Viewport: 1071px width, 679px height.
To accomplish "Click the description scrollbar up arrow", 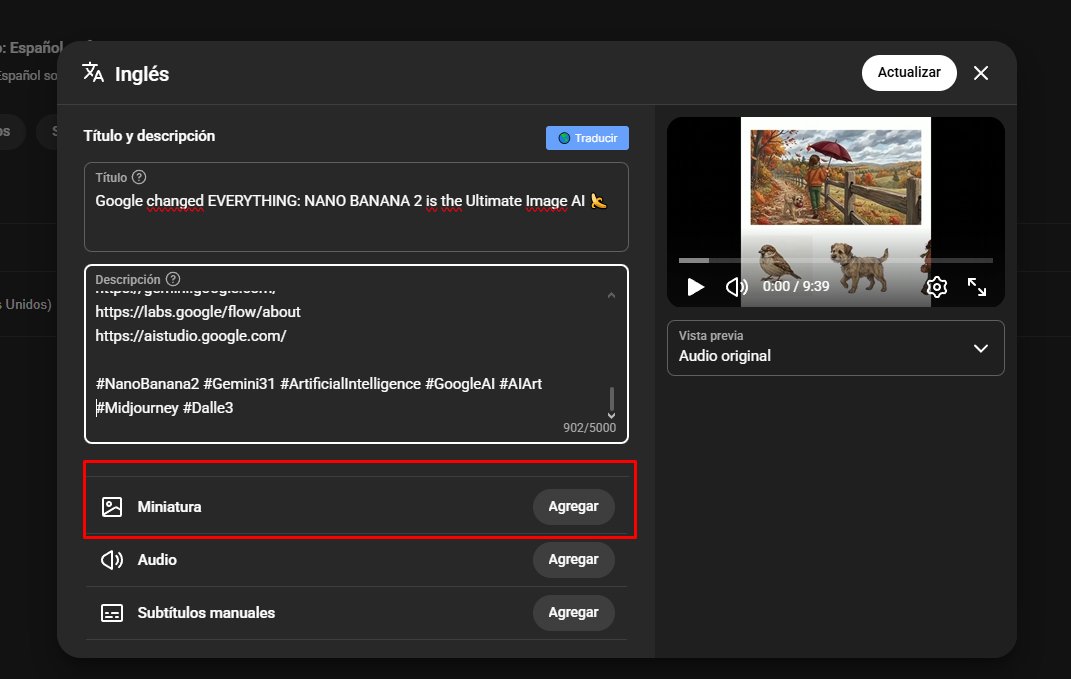I will coord(611,295).
